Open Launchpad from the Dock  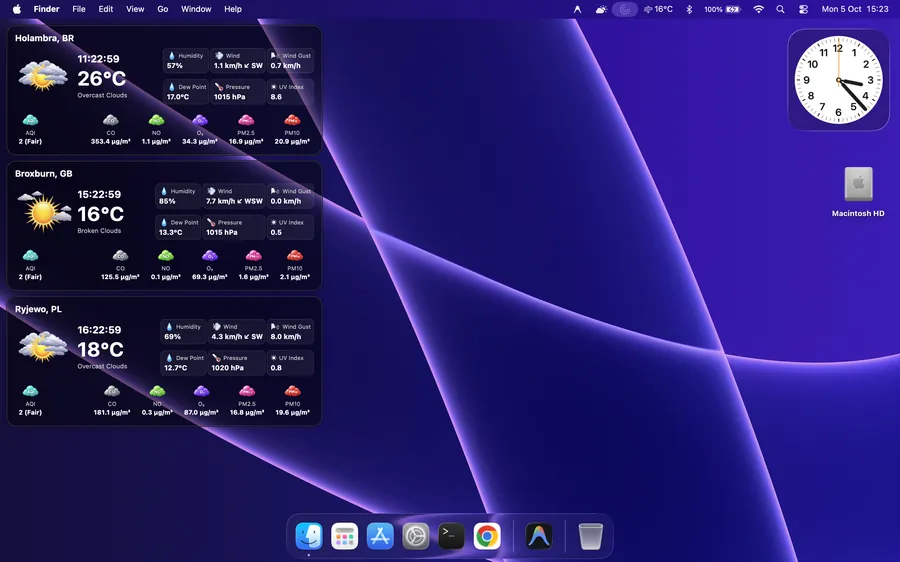point(344,536)
